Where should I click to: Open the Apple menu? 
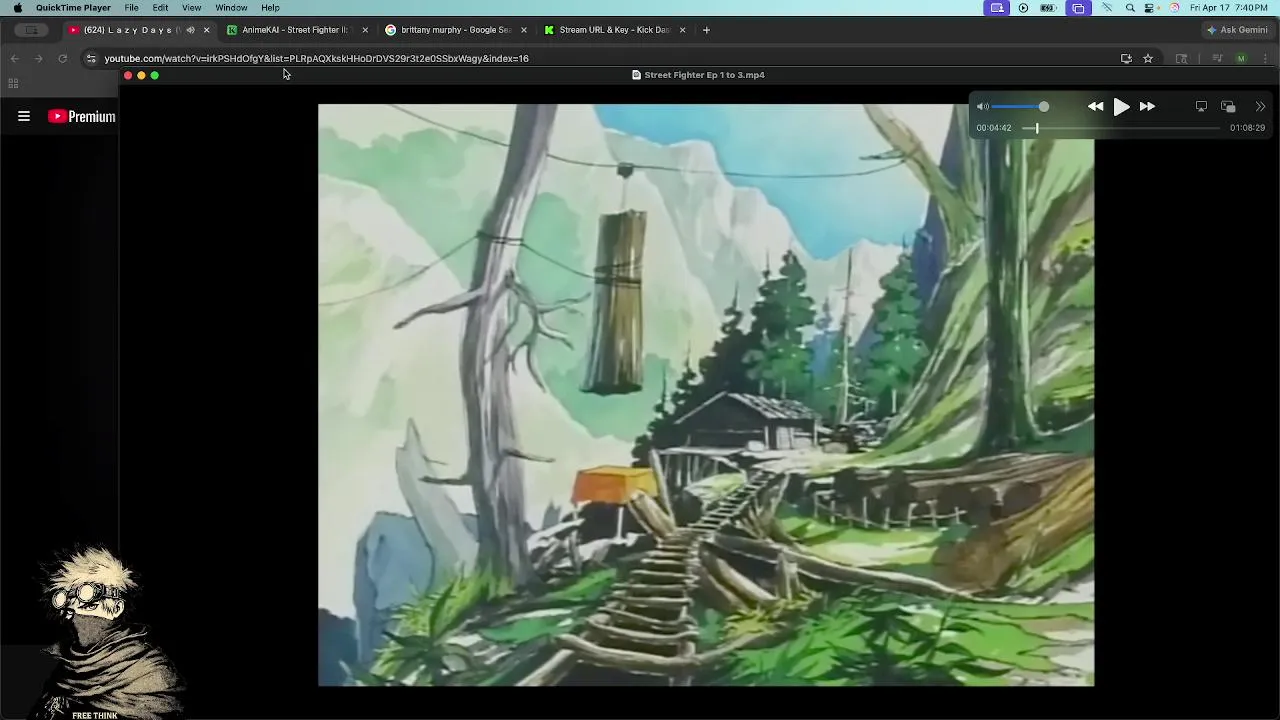(x=17, y=8)
